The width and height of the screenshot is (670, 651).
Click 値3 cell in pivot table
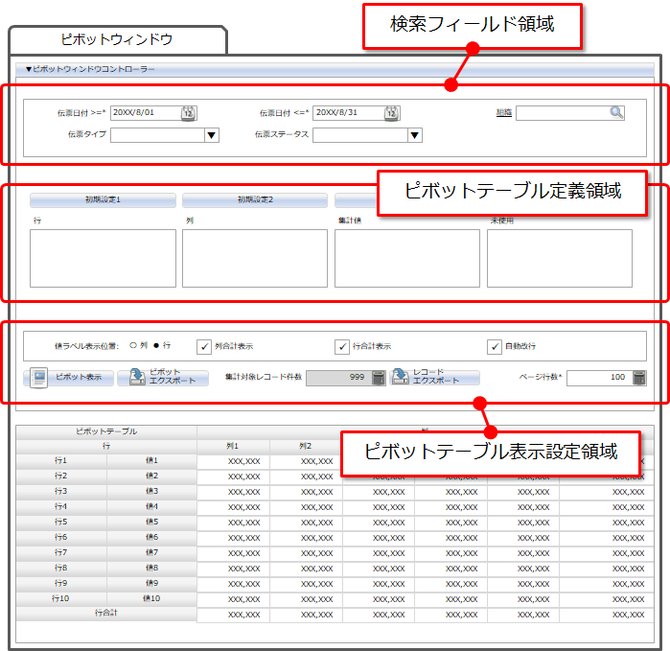[152, 492]
